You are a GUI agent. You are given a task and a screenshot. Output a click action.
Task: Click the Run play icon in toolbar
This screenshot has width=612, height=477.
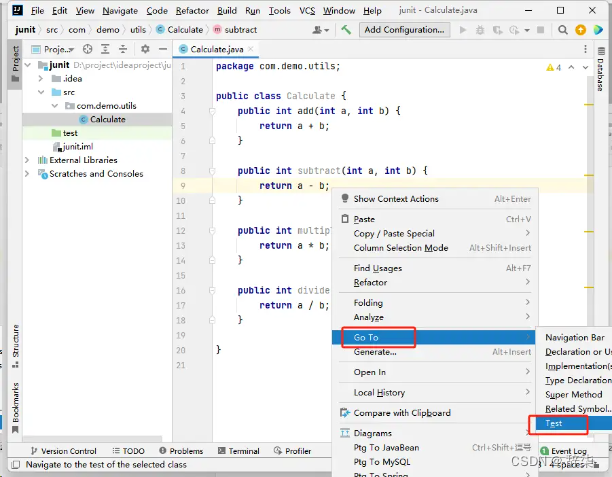[x=463, y=30]
